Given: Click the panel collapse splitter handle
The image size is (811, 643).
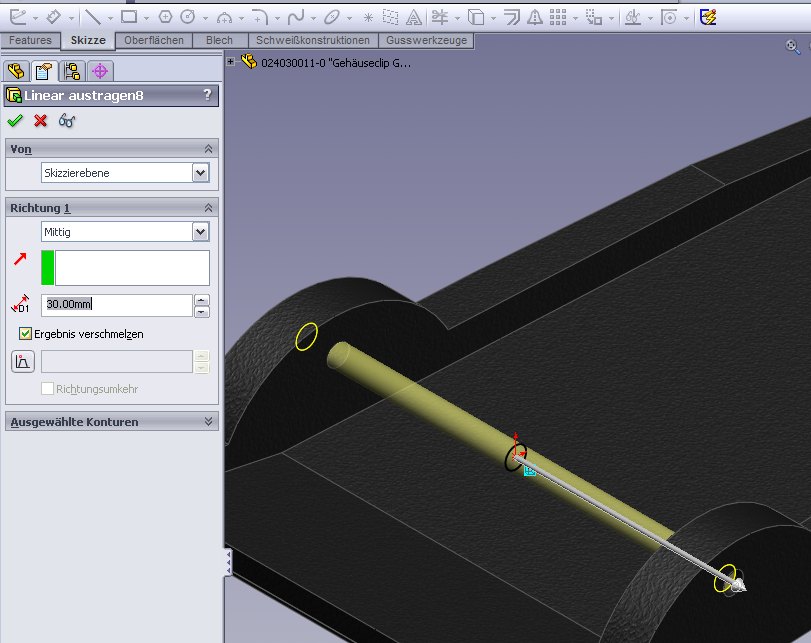Looking at the screenshot, I should click(x=228, y=562).
